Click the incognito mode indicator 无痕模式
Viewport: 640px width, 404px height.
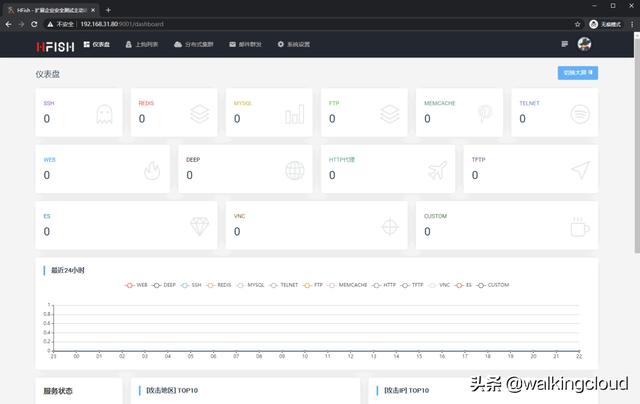[x=605, y=24]
